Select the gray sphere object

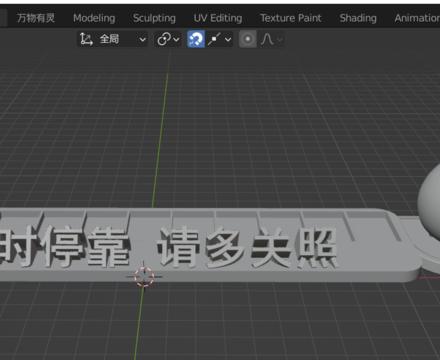point(429,202)
